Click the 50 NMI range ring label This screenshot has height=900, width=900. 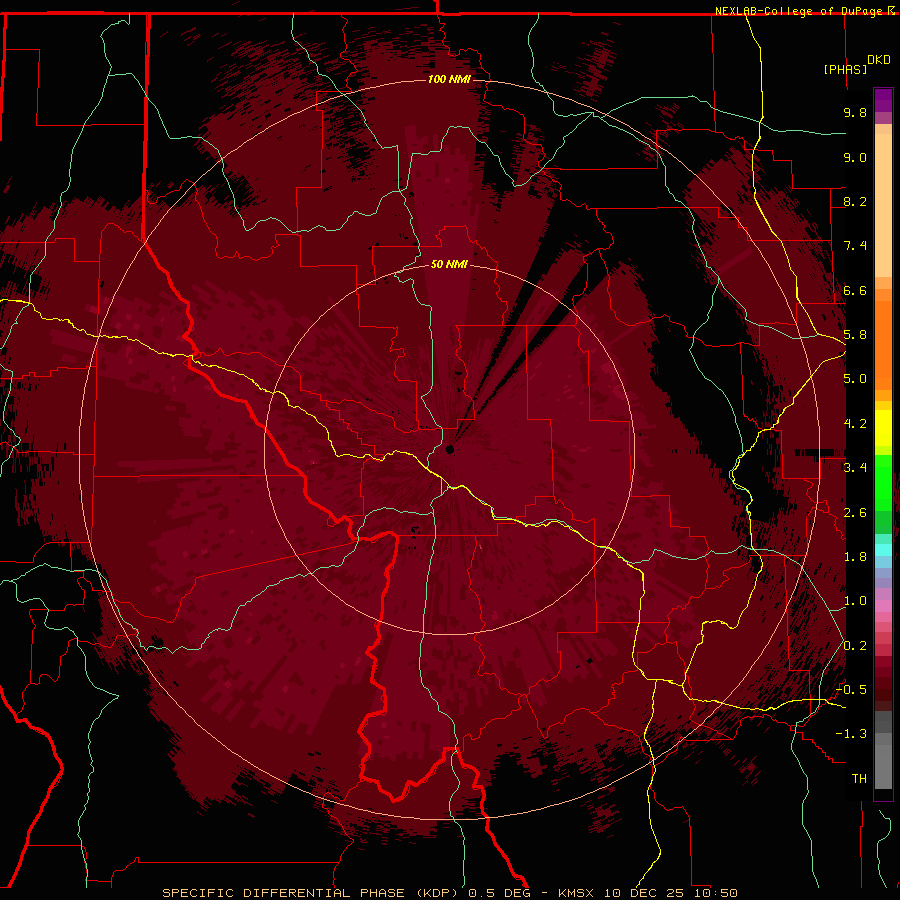[x=449, y=264]
